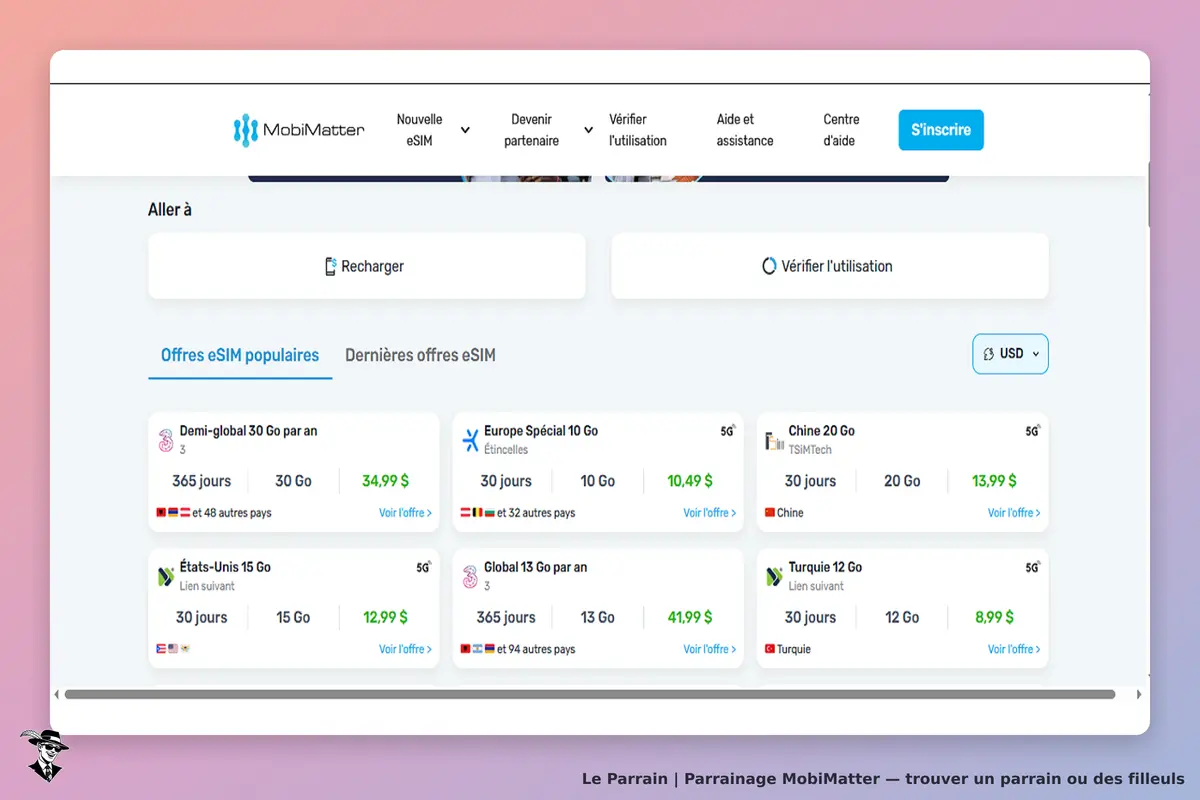
Task: Select the Offres eSIM populaires tab
Action: pyautogui.click(x=240, y=355)
